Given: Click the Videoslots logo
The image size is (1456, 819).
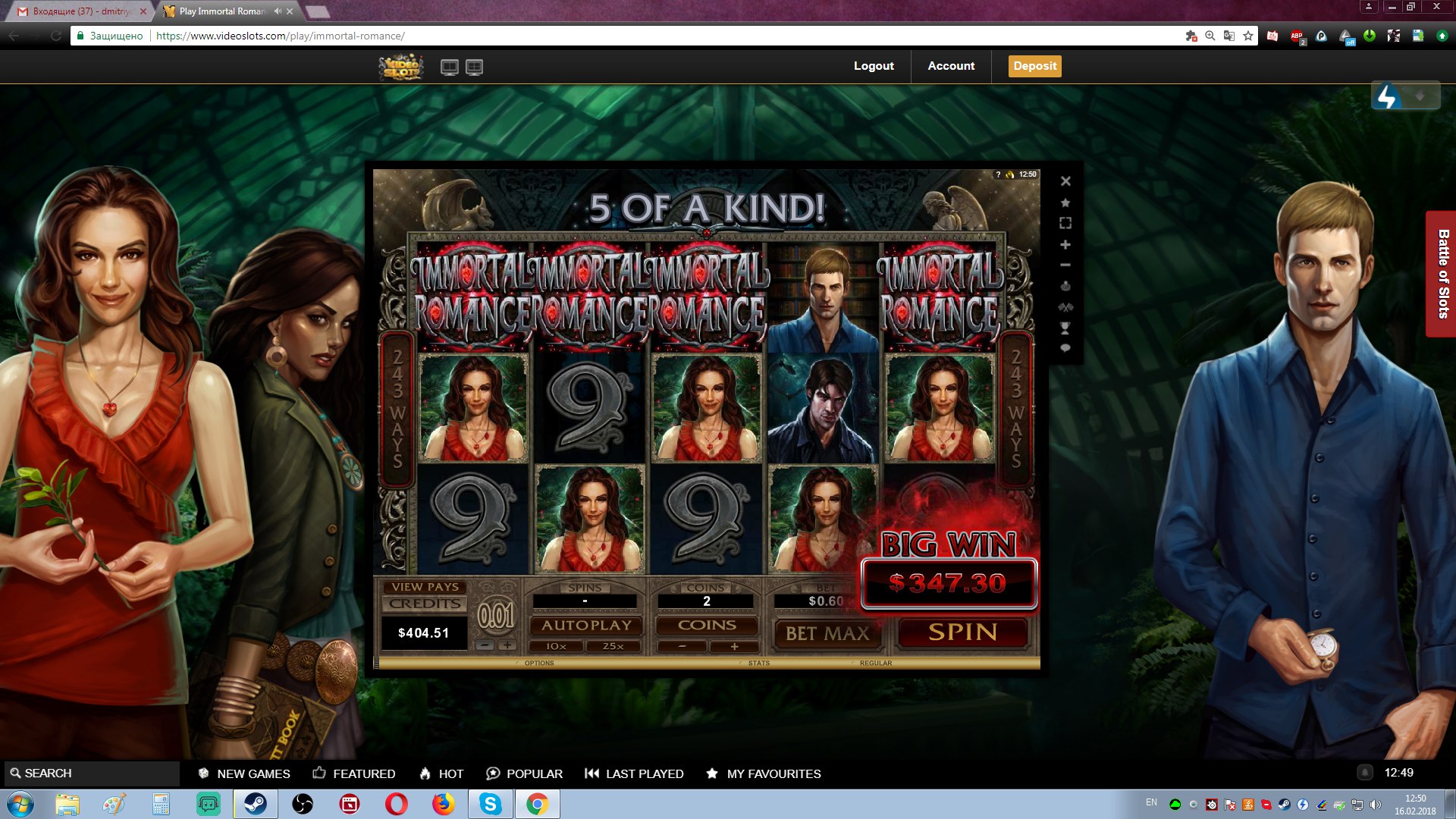Looking at the screenshot, I should pos(401,67).
